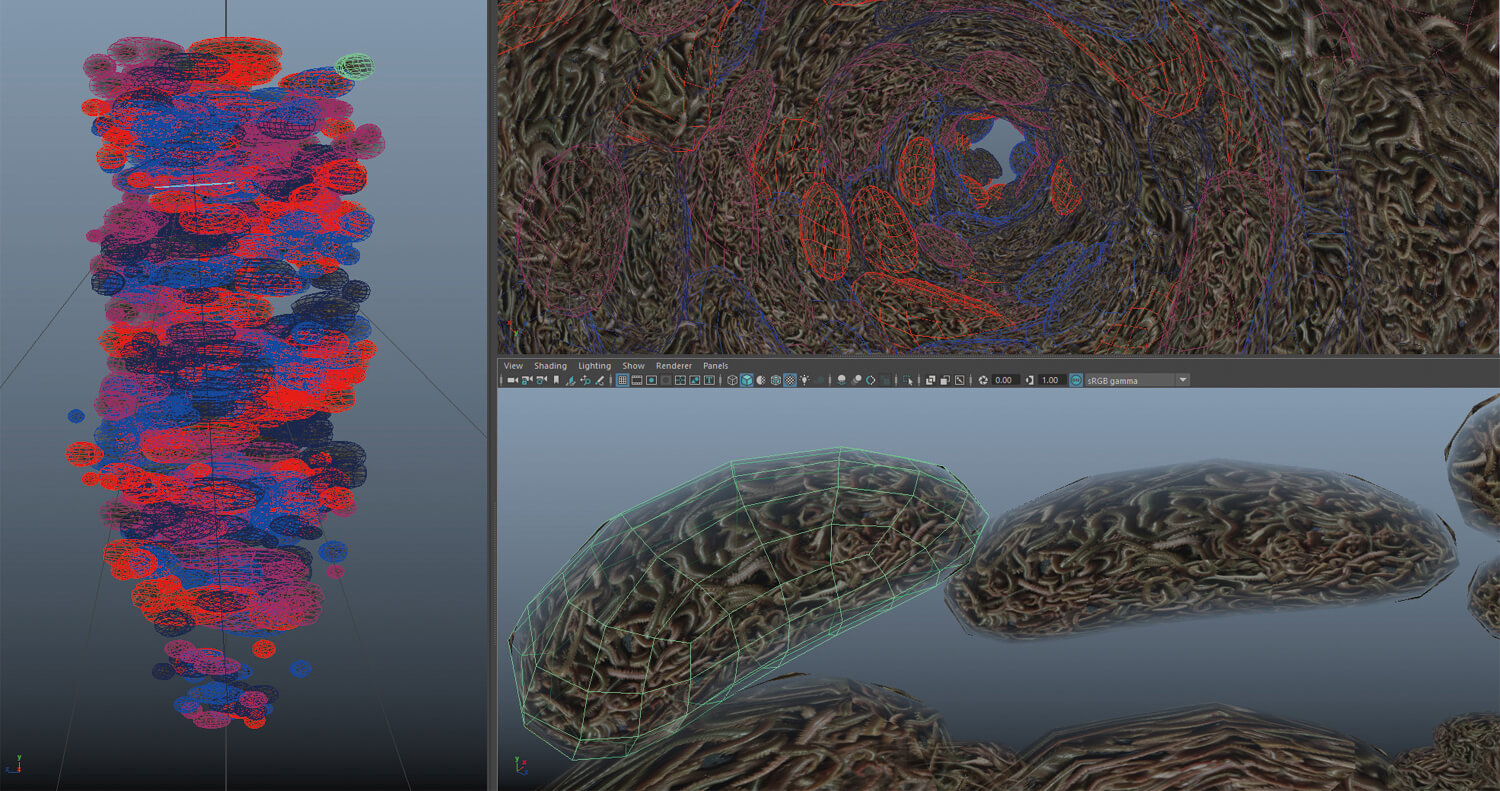Click the Select Camera icon
The height and width of the screenshot is (791, 1500).
[512, 380]
